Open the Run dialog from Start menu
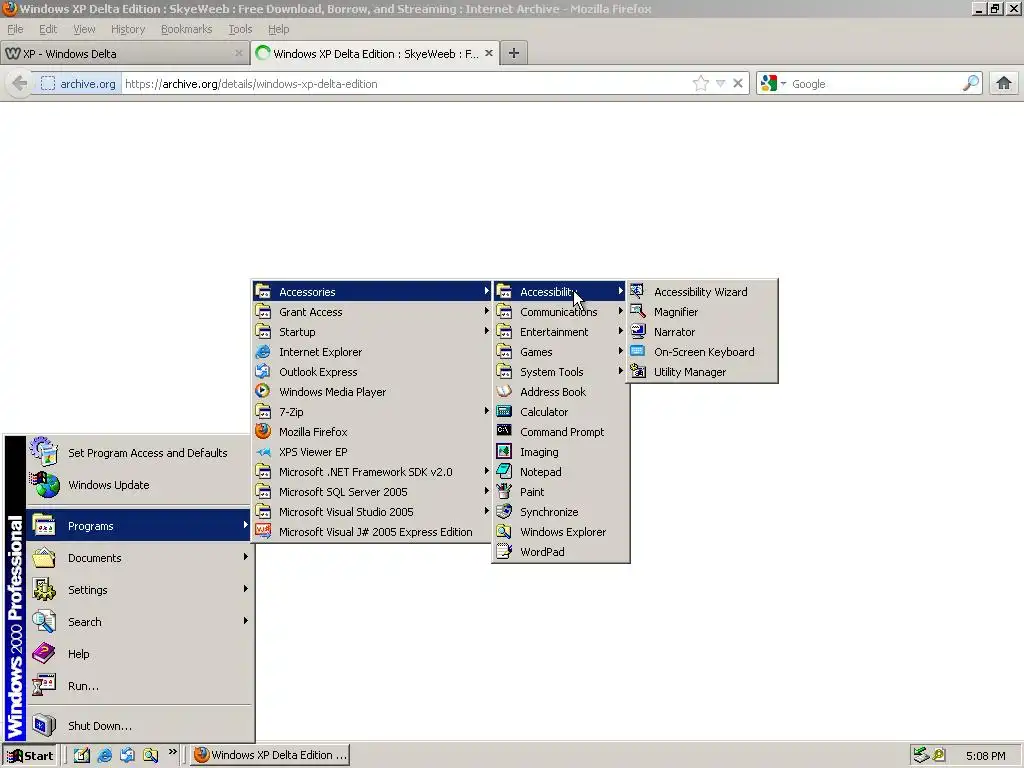Viewport: 1024px width, 768px height. (138, 686)
